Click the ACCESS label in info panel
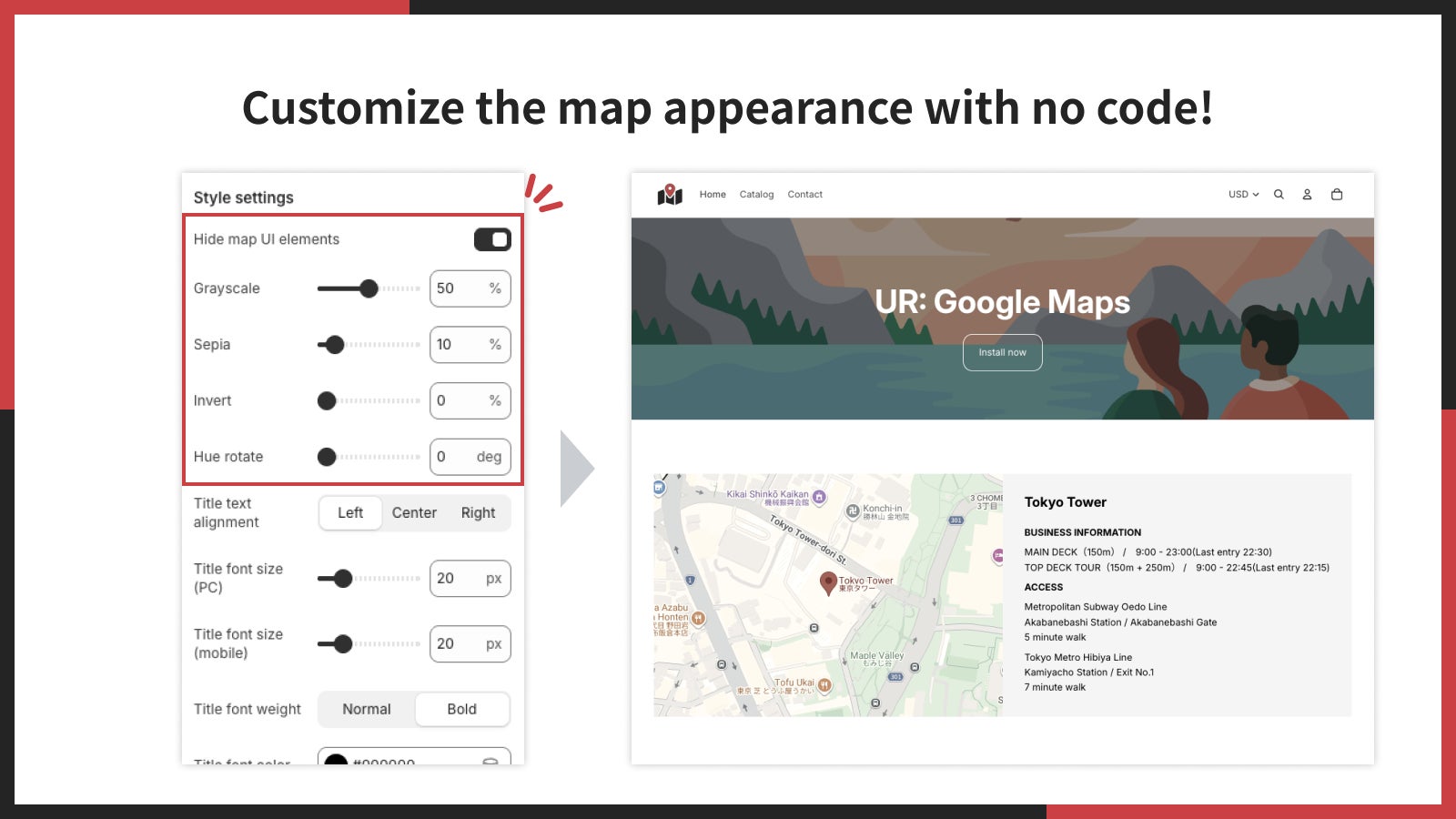The width and height of the screenshot is (1456, 819). point(1043,588)
